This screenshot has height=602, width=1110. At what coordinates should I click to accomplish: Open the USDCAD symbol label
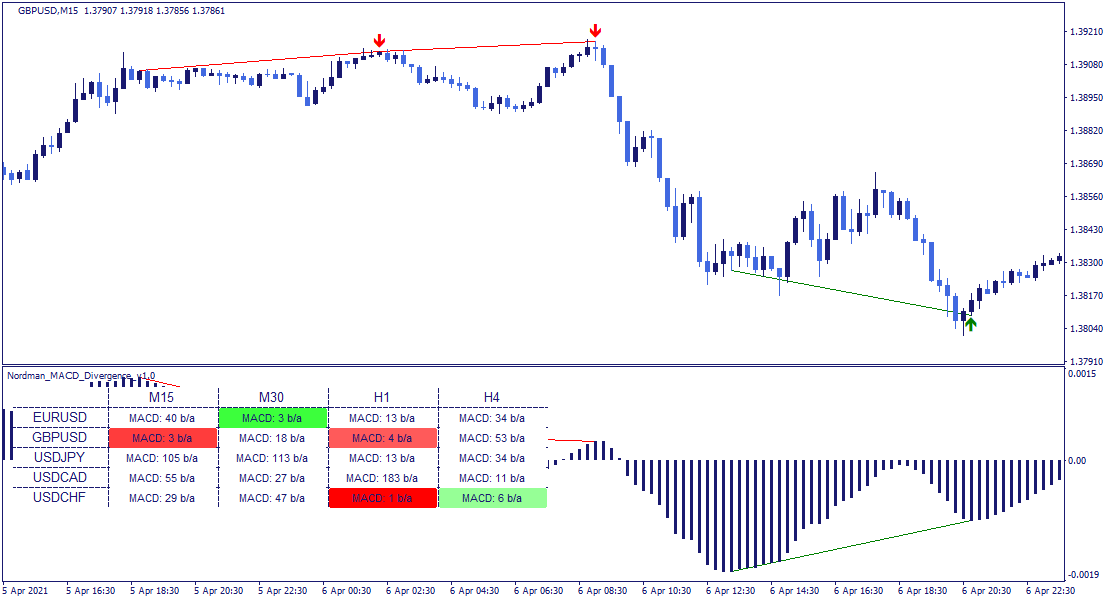coord(59,478)
